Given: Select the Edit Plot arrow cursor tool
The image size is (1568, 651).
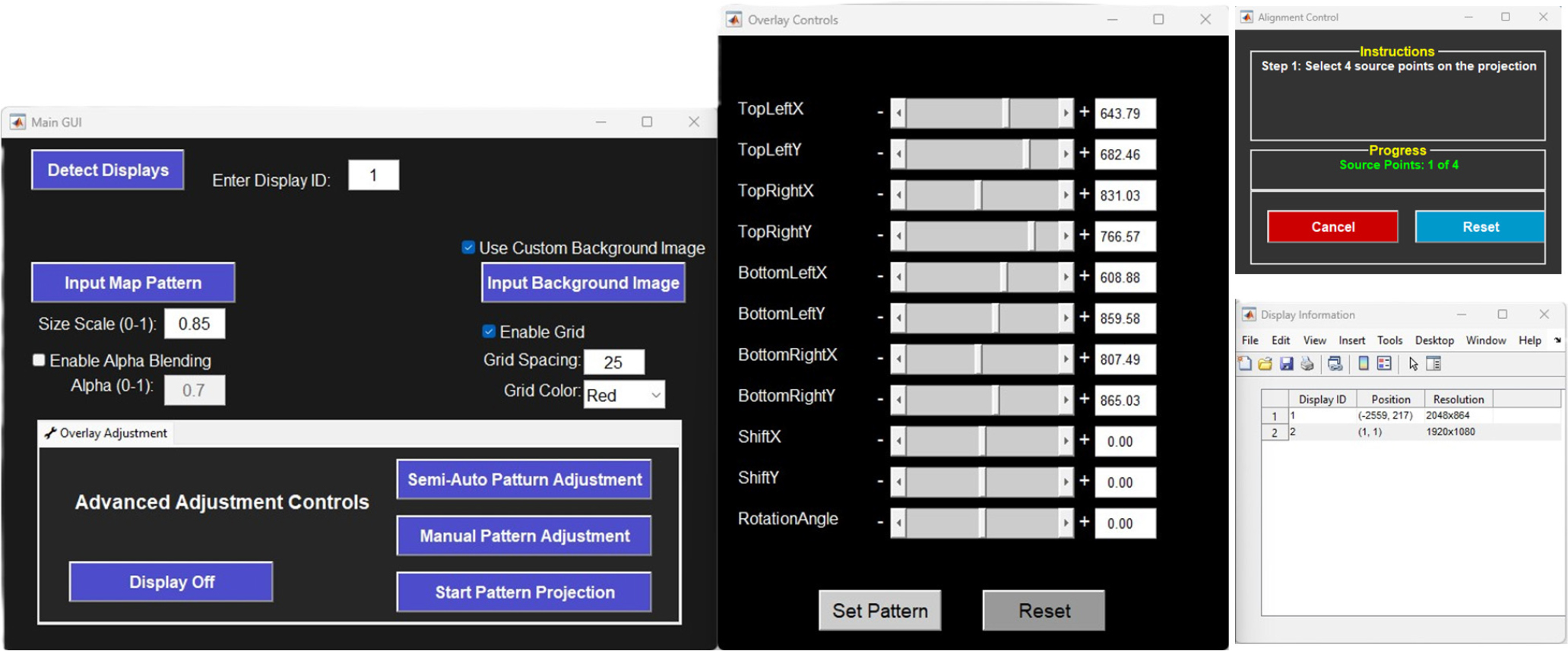Looking at the screenshot, I should pyautogui.click(x=1413, y=364).
